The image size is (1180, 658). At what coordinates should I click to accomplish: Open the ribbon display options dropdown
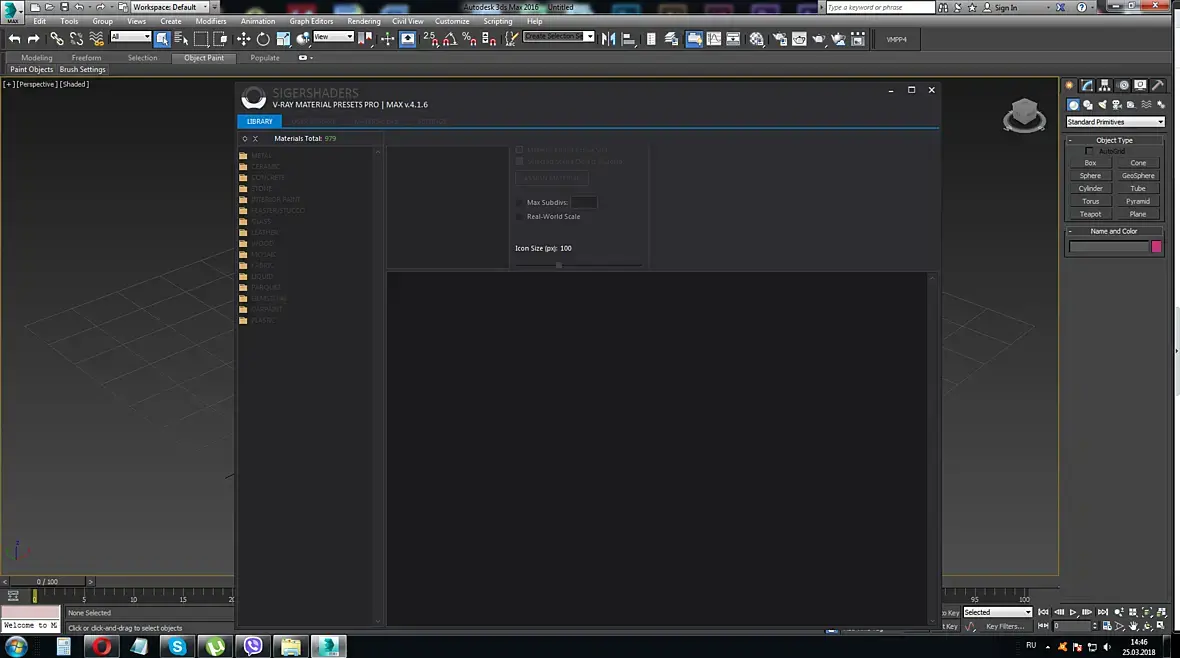tap(306, 58)
